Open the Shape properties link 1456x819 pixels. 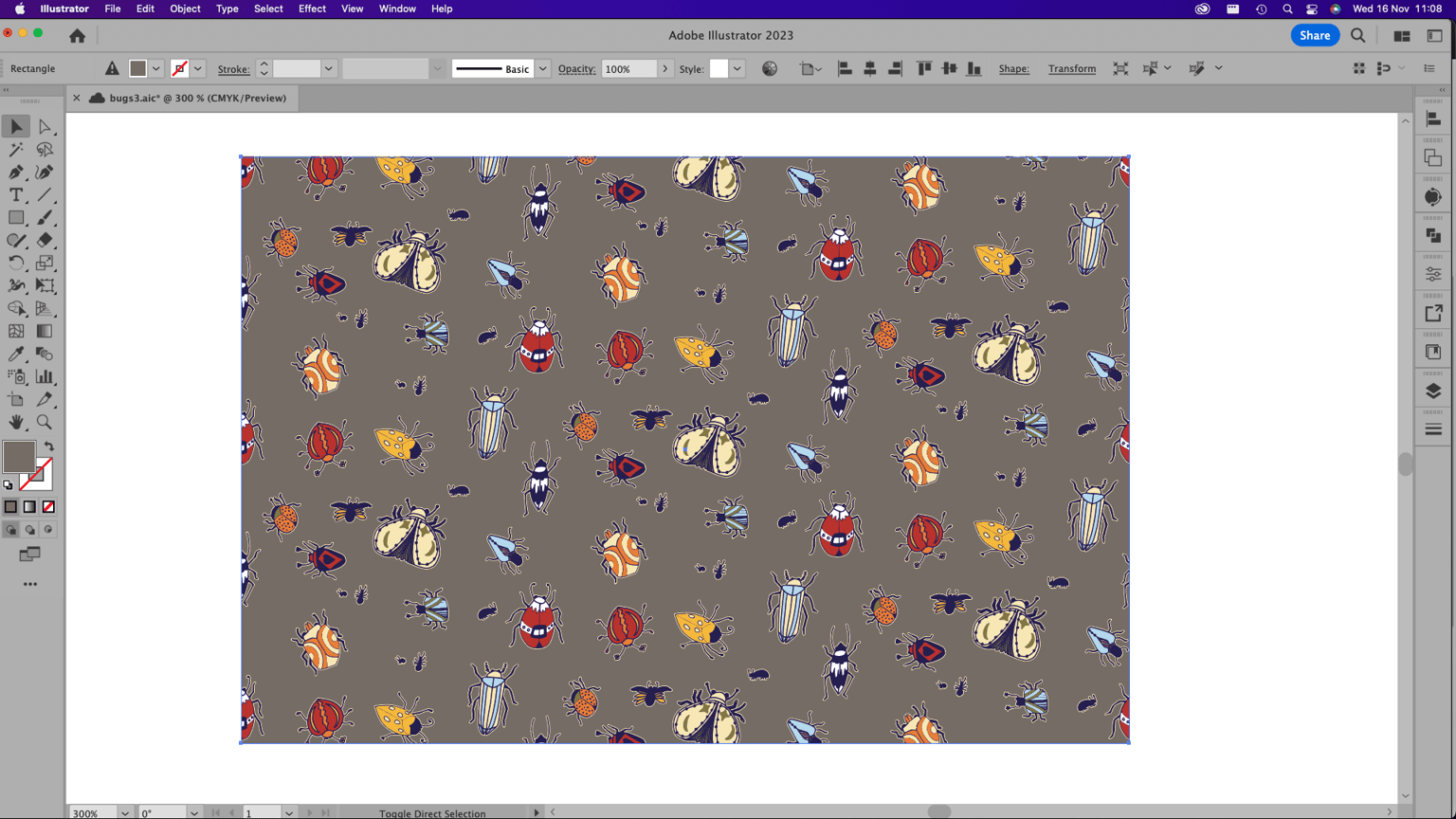pyautogui.click(x=1013, y=68)
